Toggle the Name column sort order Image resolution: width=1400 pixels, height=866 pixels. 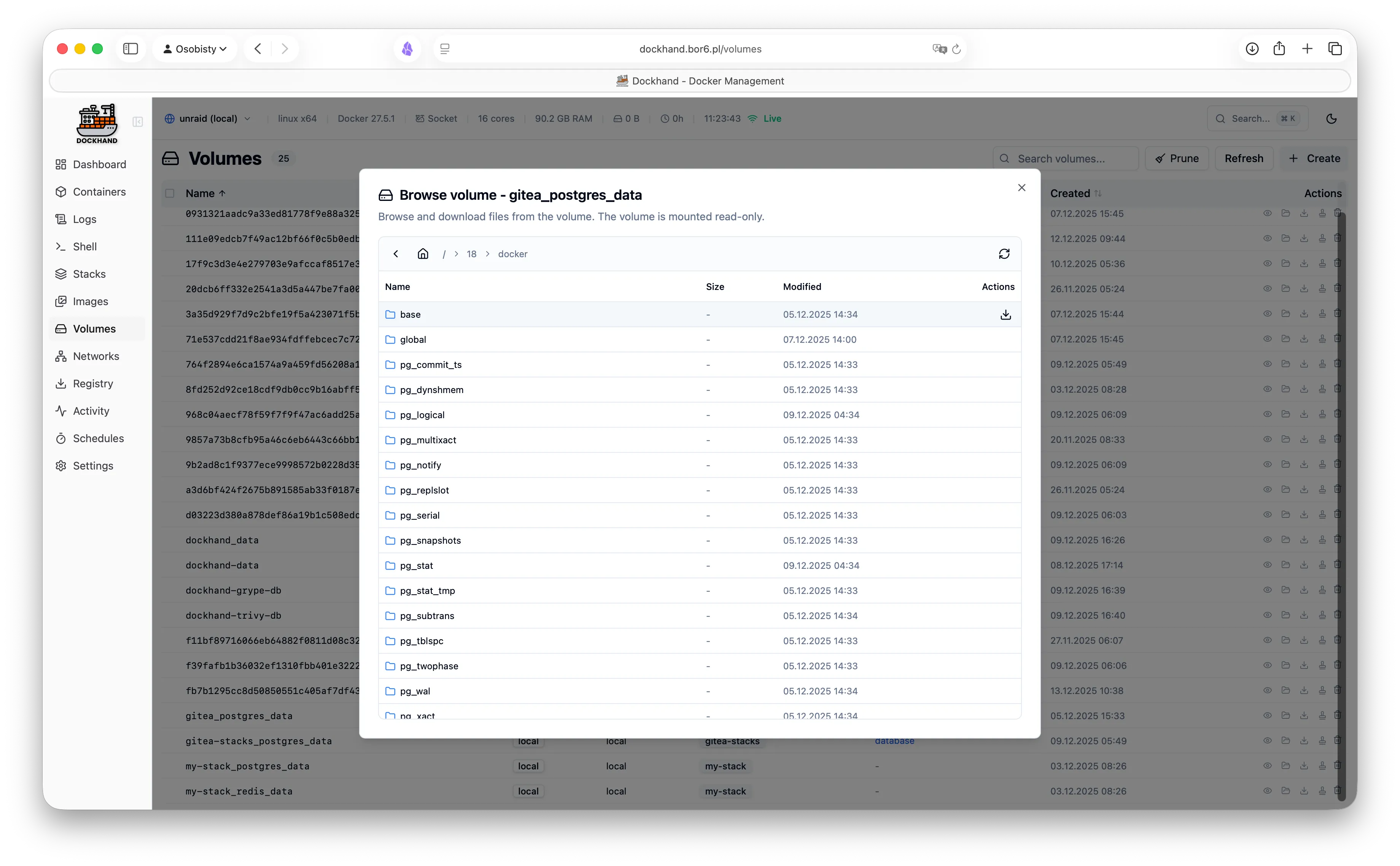pyautogui.click(x=204, y=193)
